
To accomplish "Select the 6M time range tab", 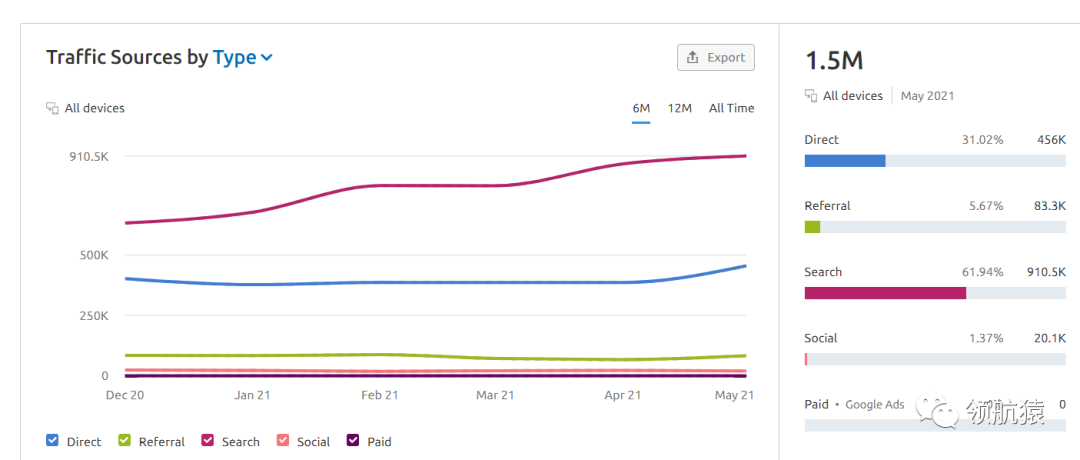I will (641, 108).
